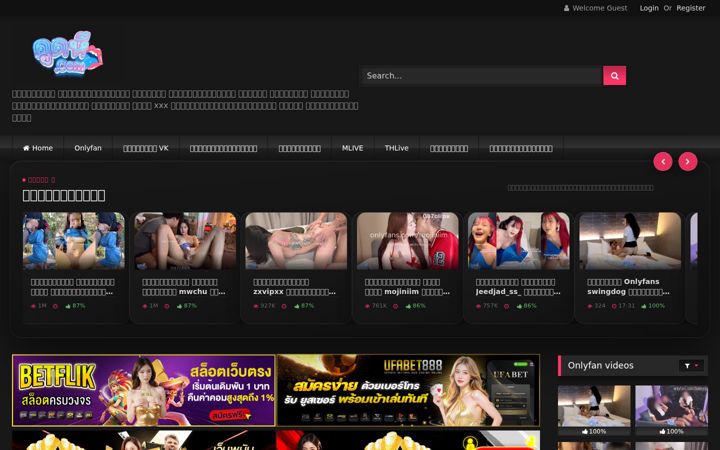Screen dimensions: 720x450
Task: Select the THLive menu item
Action: (x=396, y=148)
